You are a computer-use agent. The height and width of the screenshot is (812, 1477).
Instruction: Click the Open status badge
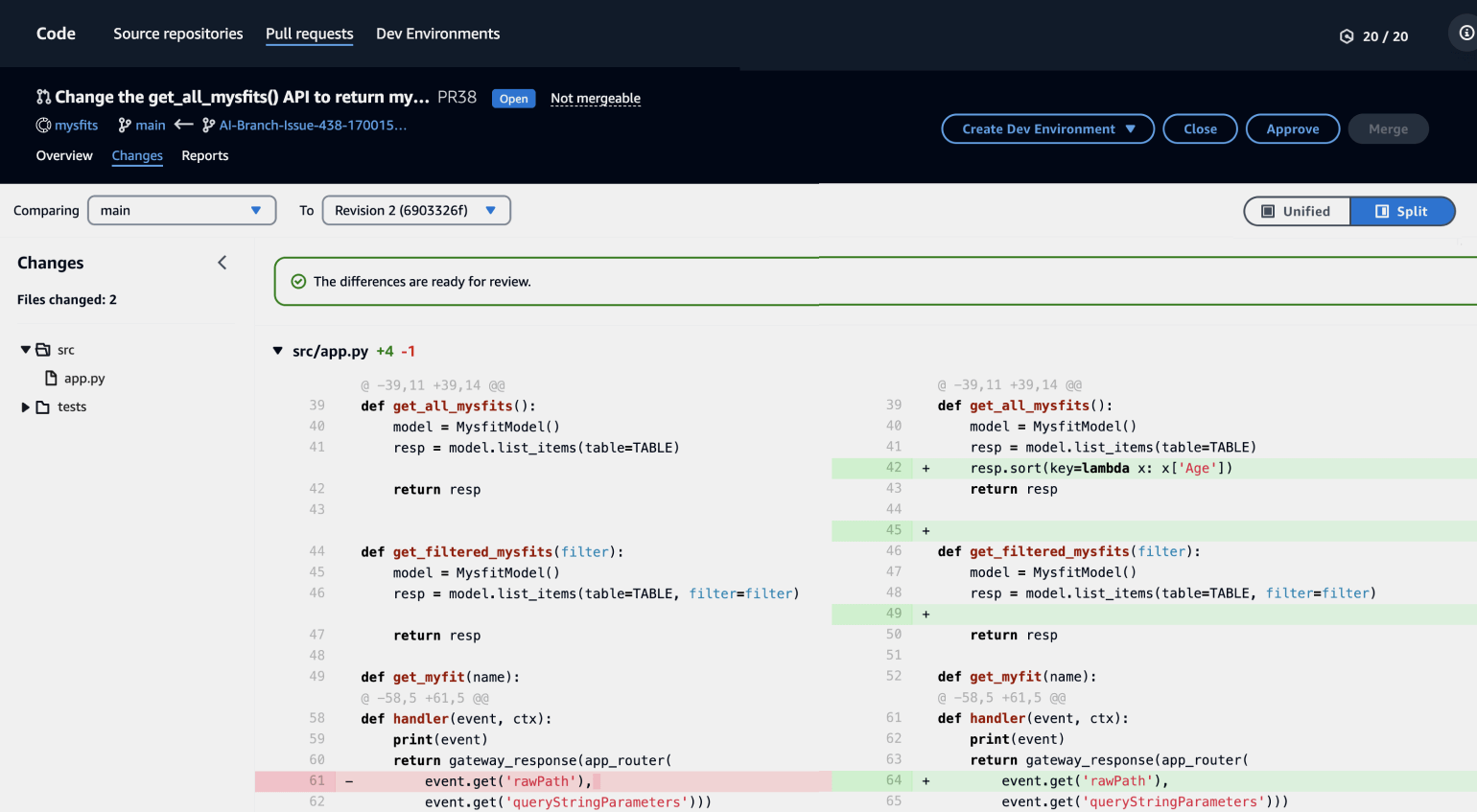pos(513,99)
